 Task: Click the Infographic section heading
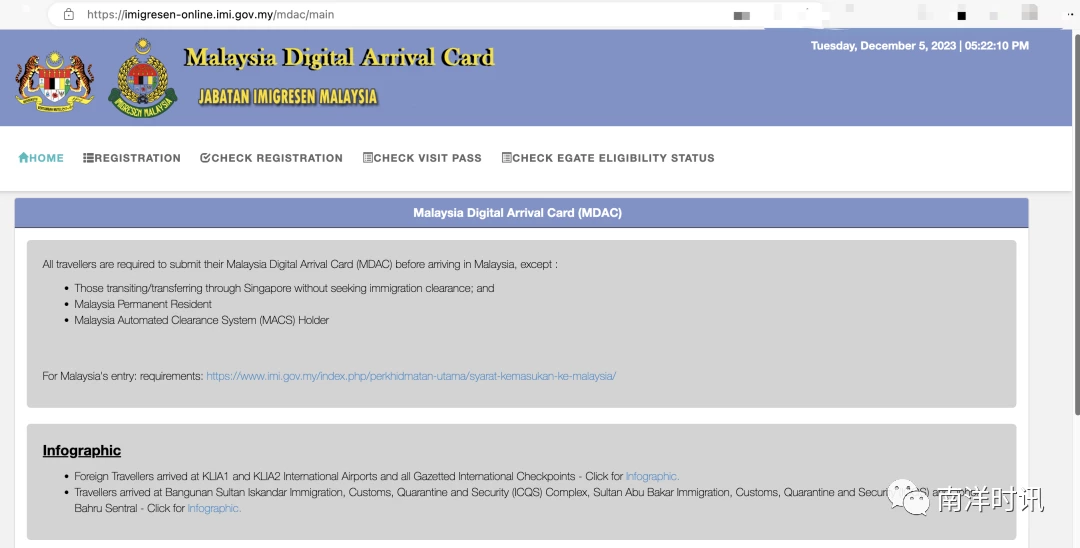[x=82, y=450]
